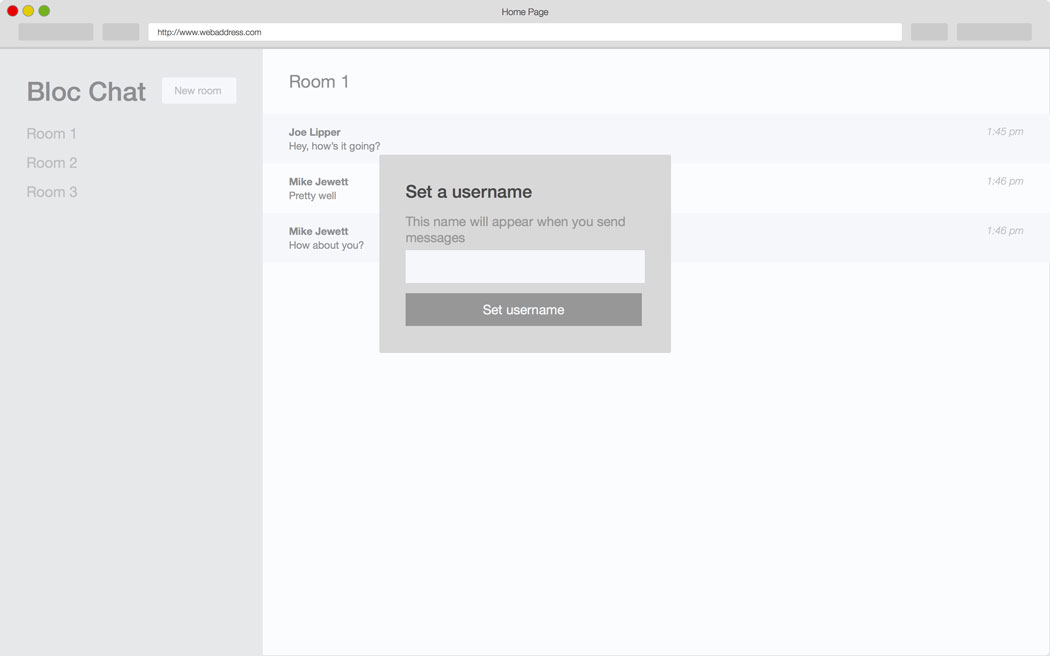Select the Room 1 header in chat pane
This screenshot has width=1050, height=656.
pyautogui.click(x=319, y=82)
